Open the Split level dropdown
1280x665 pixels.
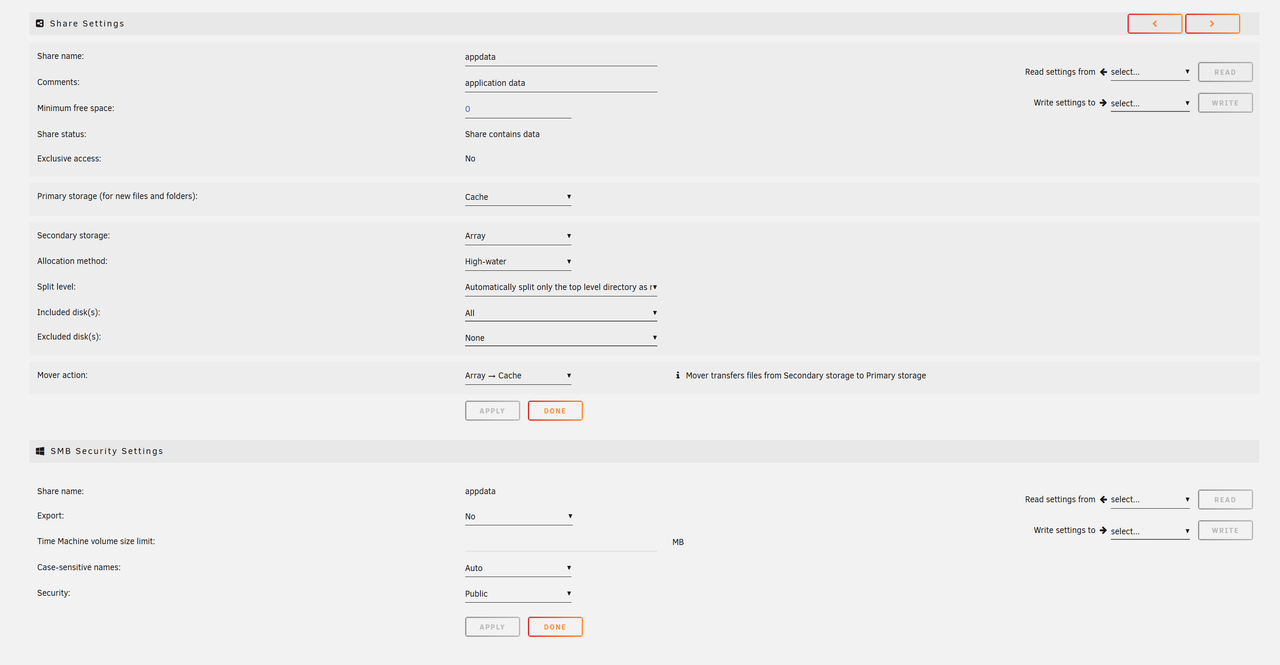pyautogui.click(x=561, y=287)
